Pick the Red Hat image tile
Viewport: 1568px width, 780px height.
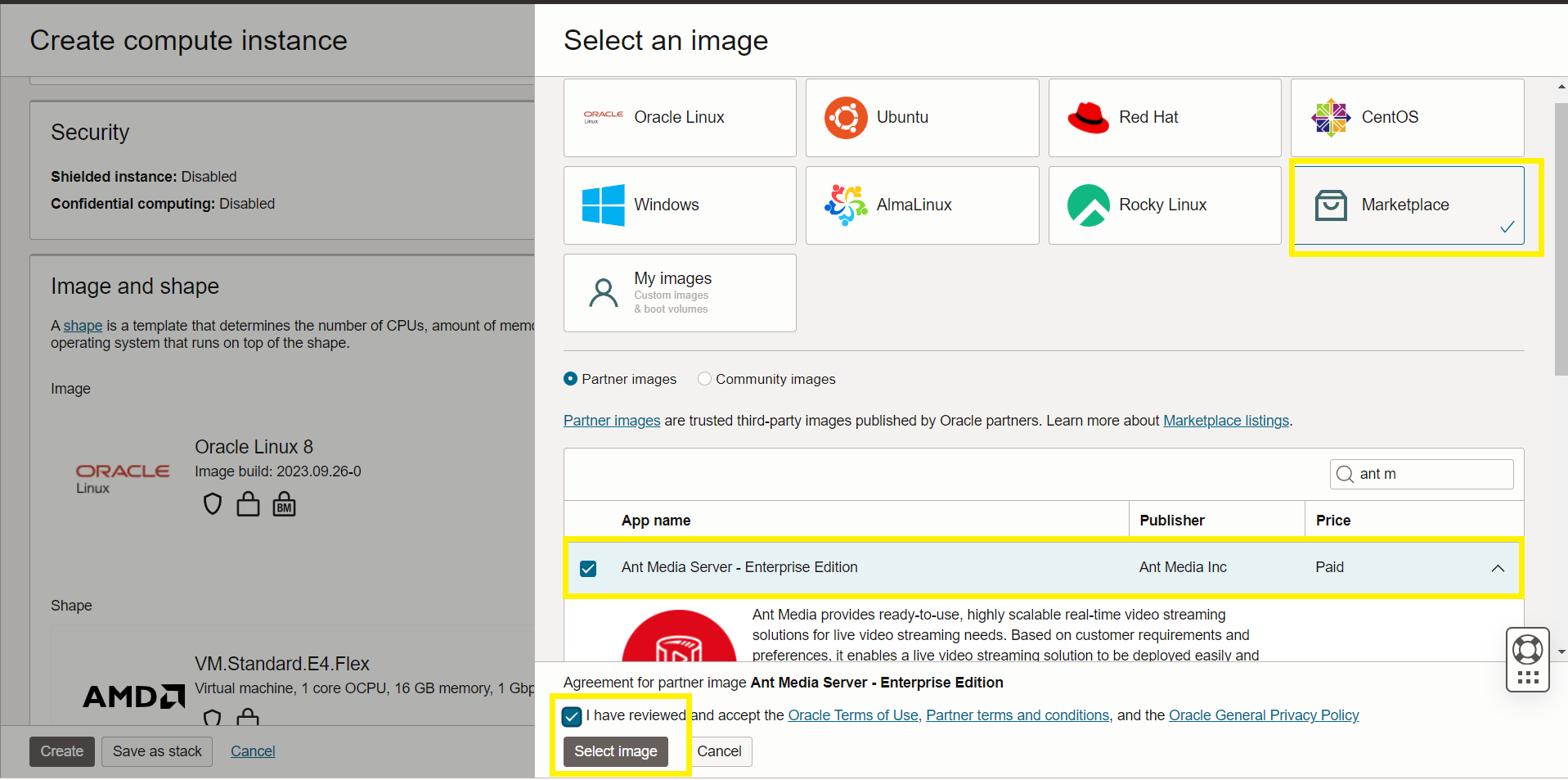1165,118
